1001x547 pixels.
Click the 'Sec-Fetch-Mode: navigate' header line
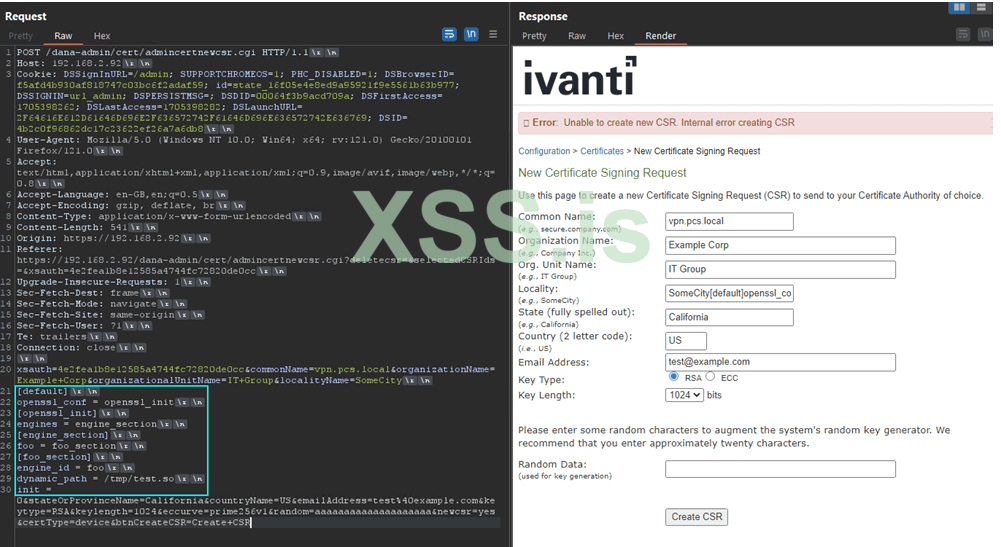point(102,304)
